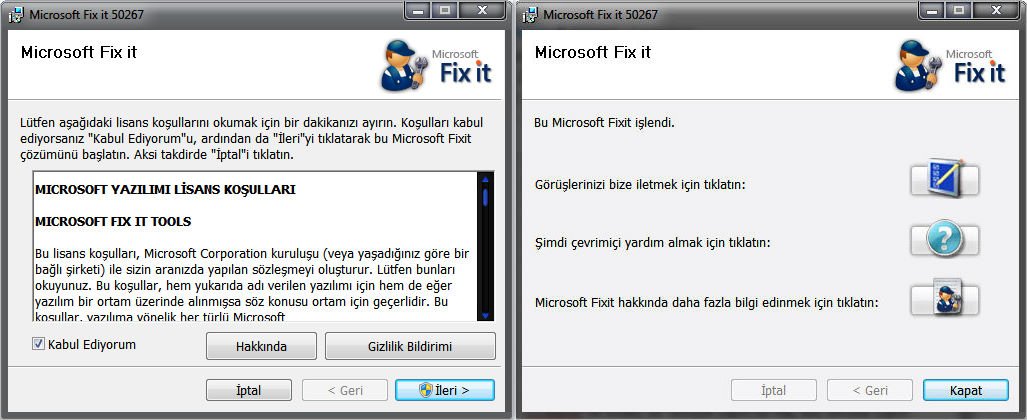Click İleri to proceed
Viewport: 1027px width, 420px height.
tap(445, 390)
